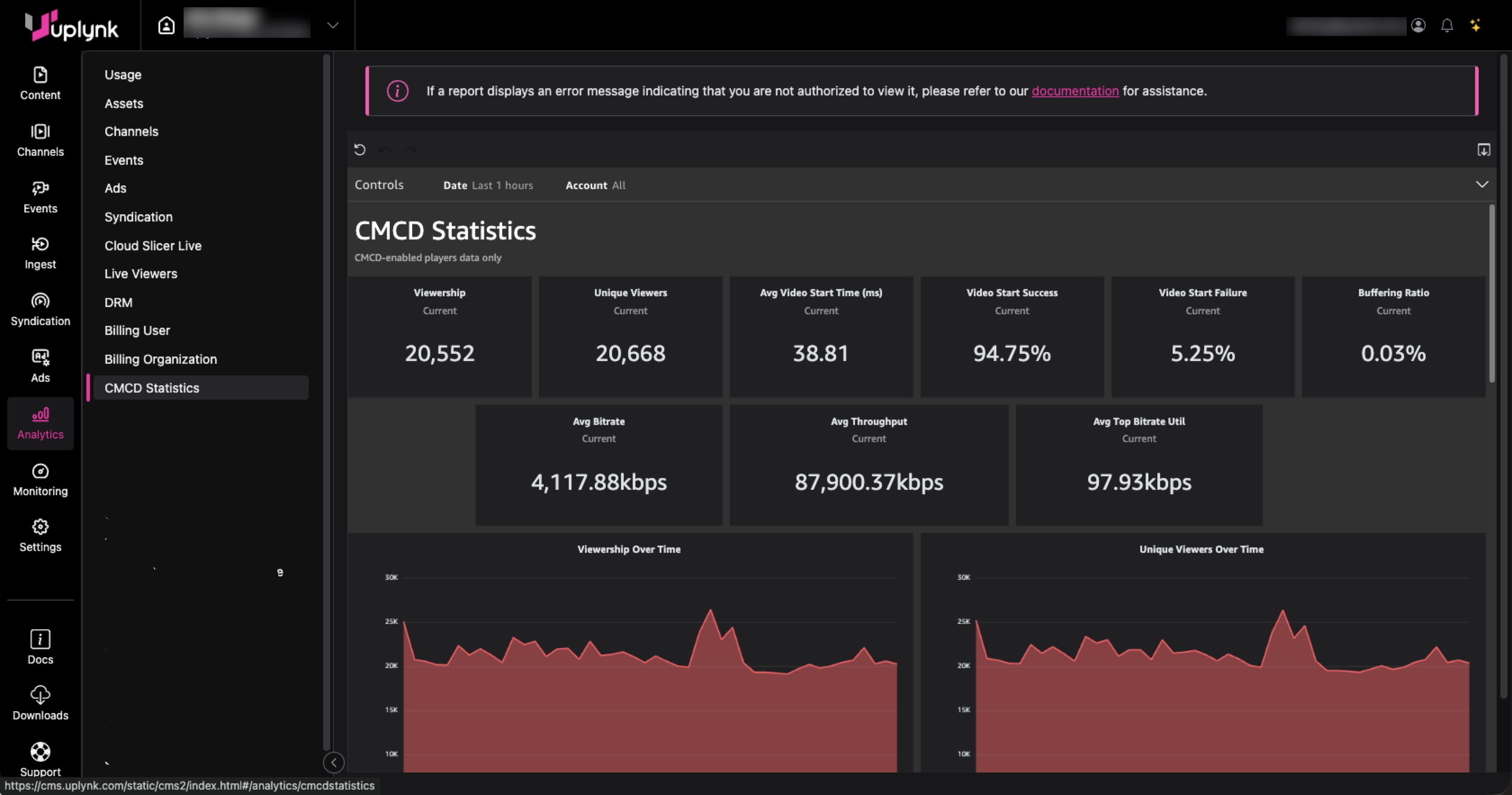Select Live Viewers report
1512x795 pixels.
tap(141, 274)
